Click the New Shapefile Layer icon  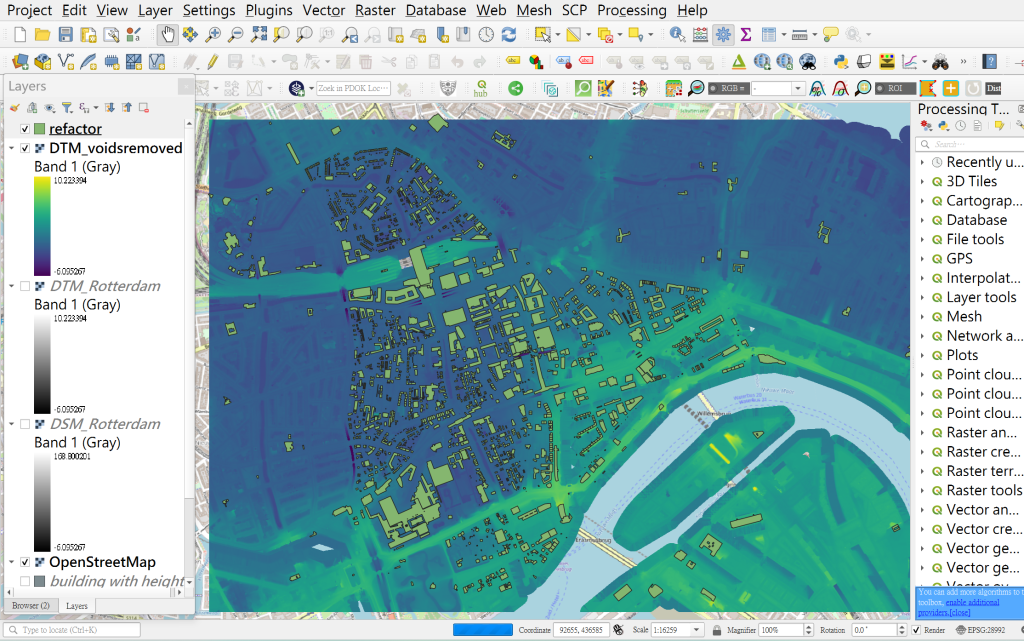click(65, 62)
